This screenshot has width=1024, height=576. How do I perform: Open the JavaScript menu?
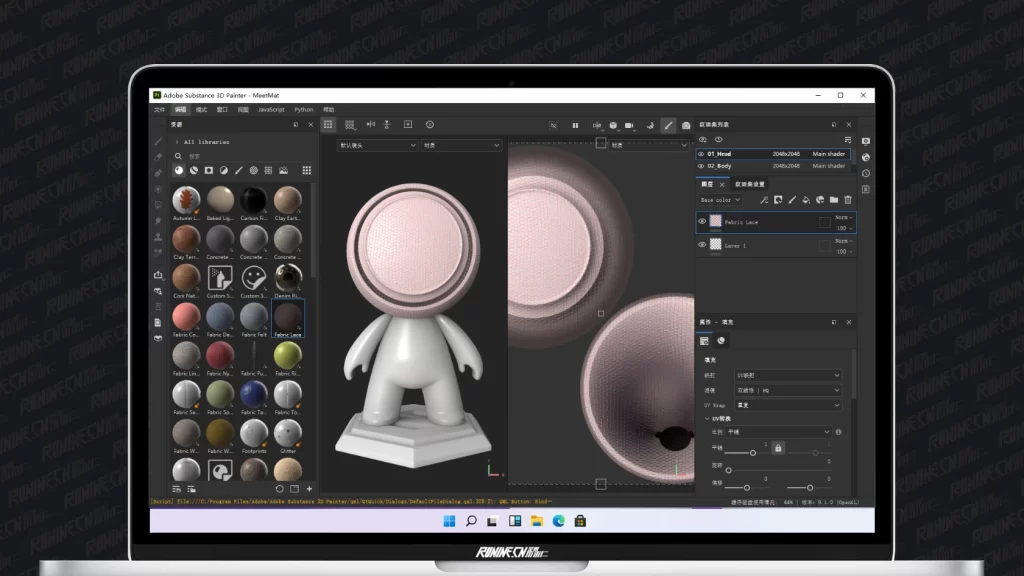pyautogui.click(x=271, y=109)
